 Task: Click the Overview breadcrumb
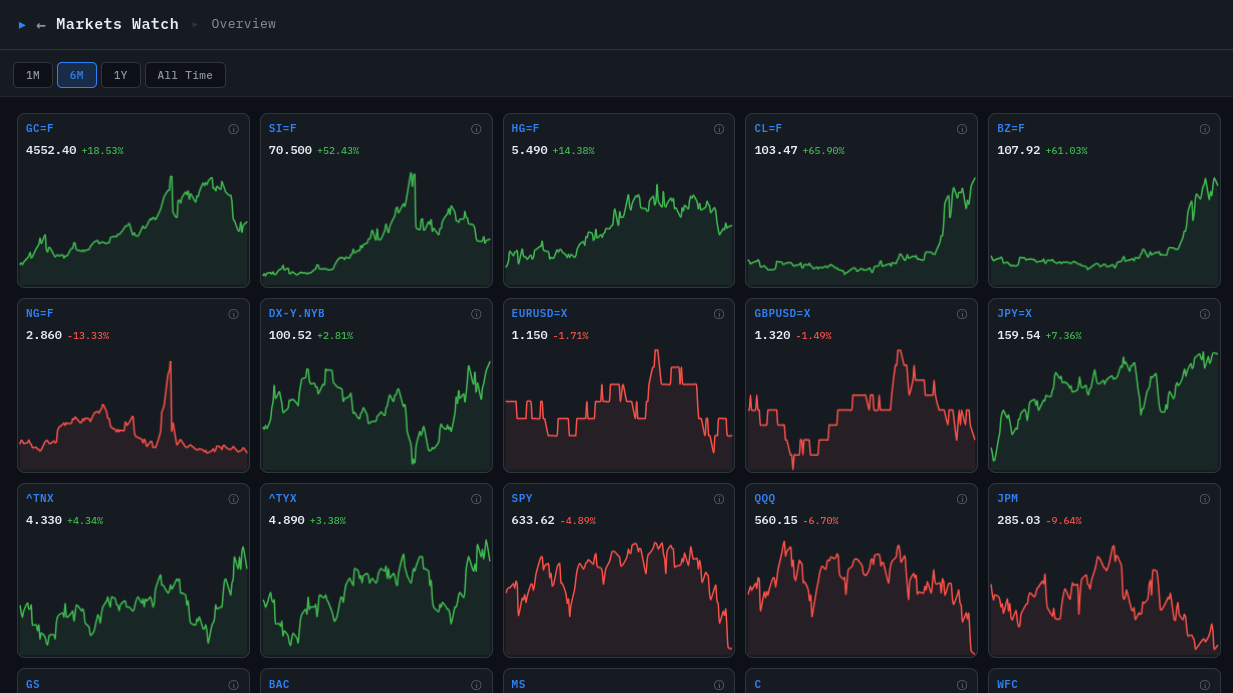(x=243, y=25)
